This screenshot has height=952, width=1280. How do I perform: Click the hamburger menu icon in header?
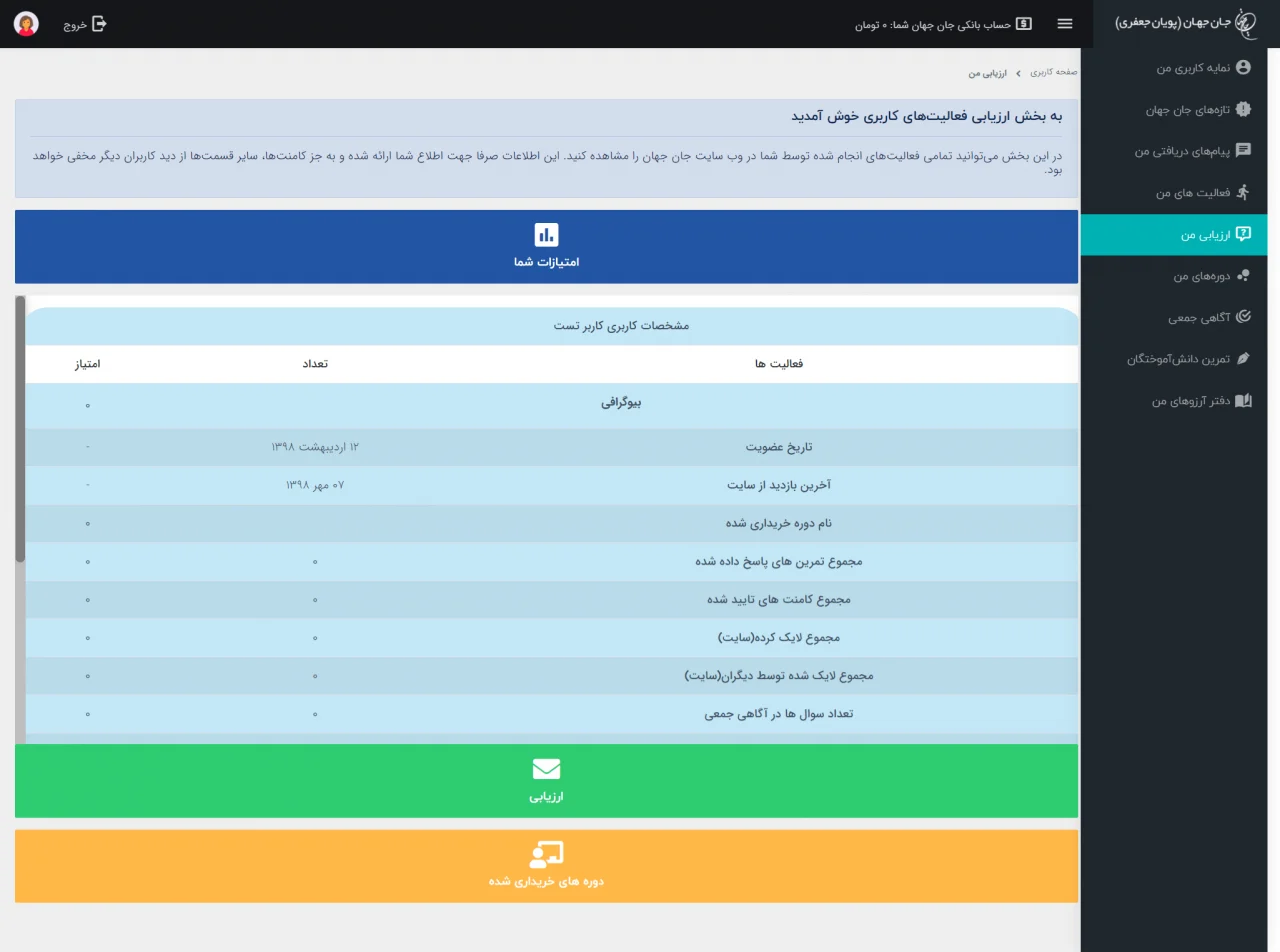pos(1065,24)
